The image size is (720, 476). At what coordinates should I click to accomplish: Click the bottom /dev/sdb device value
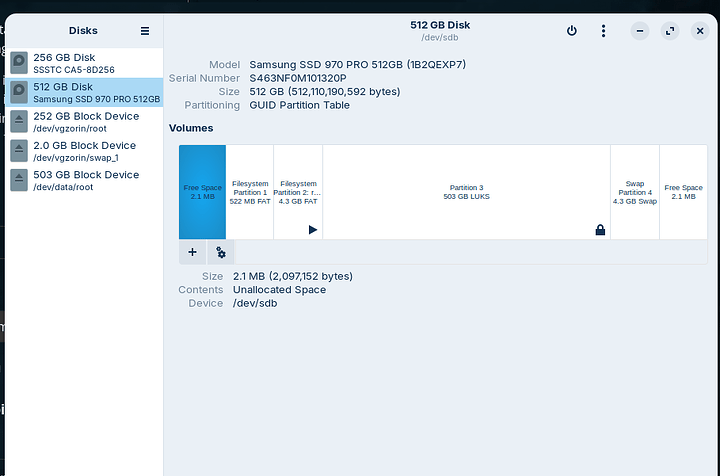pos(255,303)
